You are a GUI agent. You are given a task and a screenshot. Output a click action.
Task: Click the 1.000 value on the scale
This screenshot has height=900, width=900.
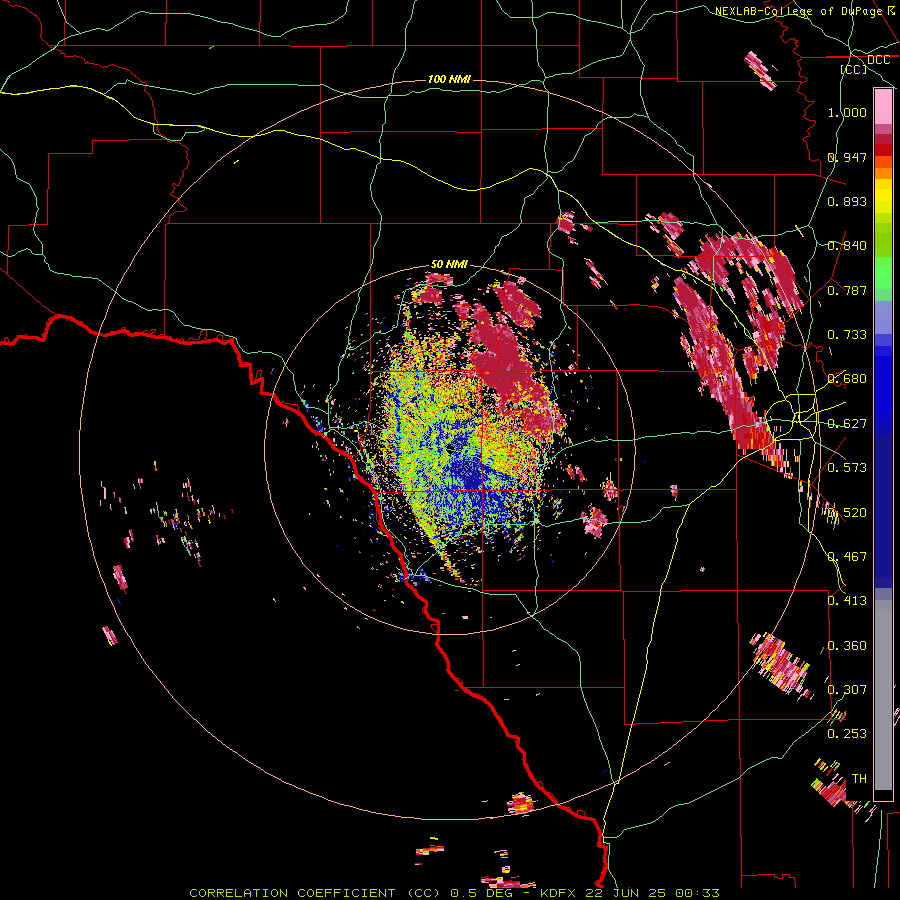847,112
